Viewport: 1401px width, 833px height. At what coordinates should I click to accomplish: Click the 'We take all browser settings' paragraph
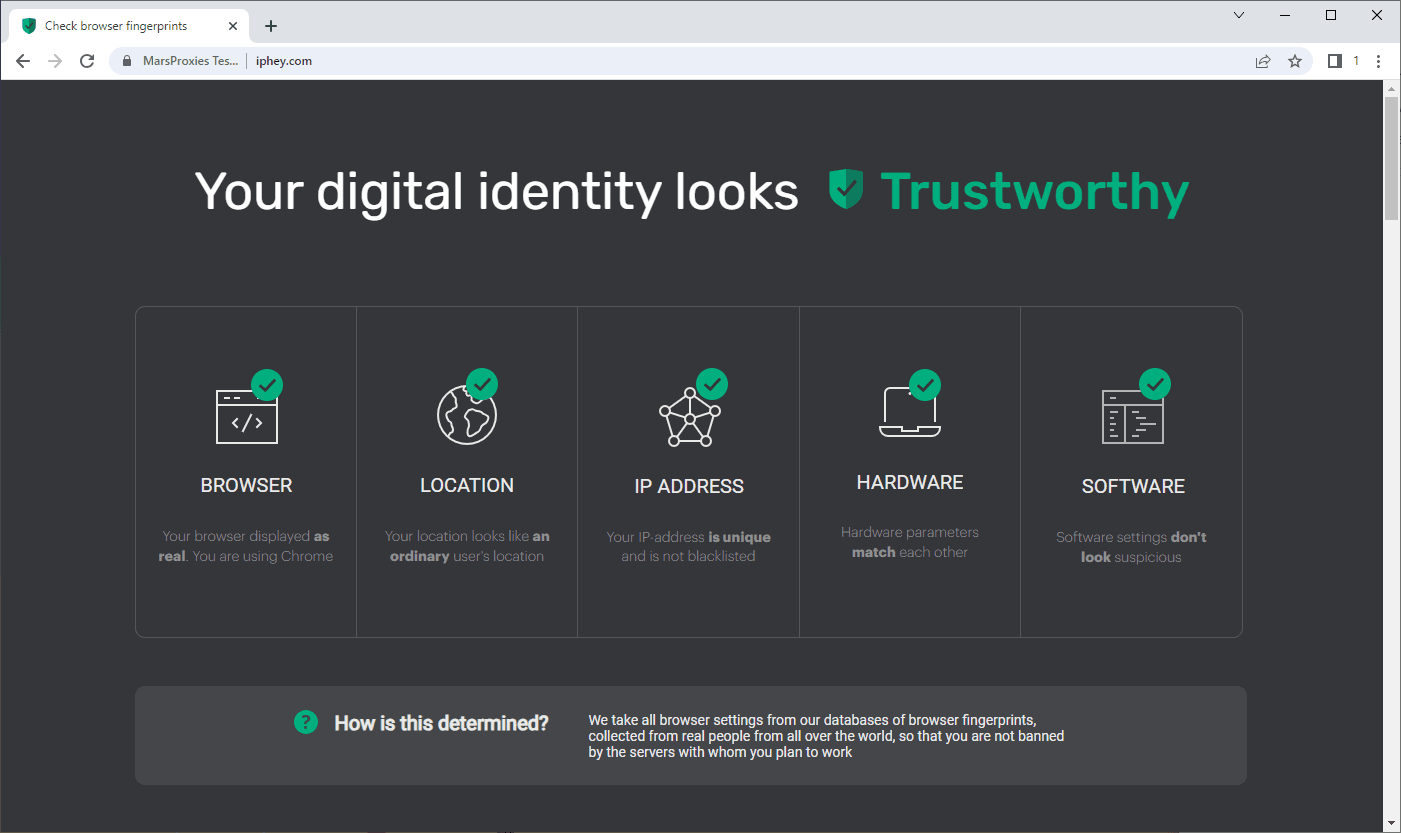click(x=826, y=736)
